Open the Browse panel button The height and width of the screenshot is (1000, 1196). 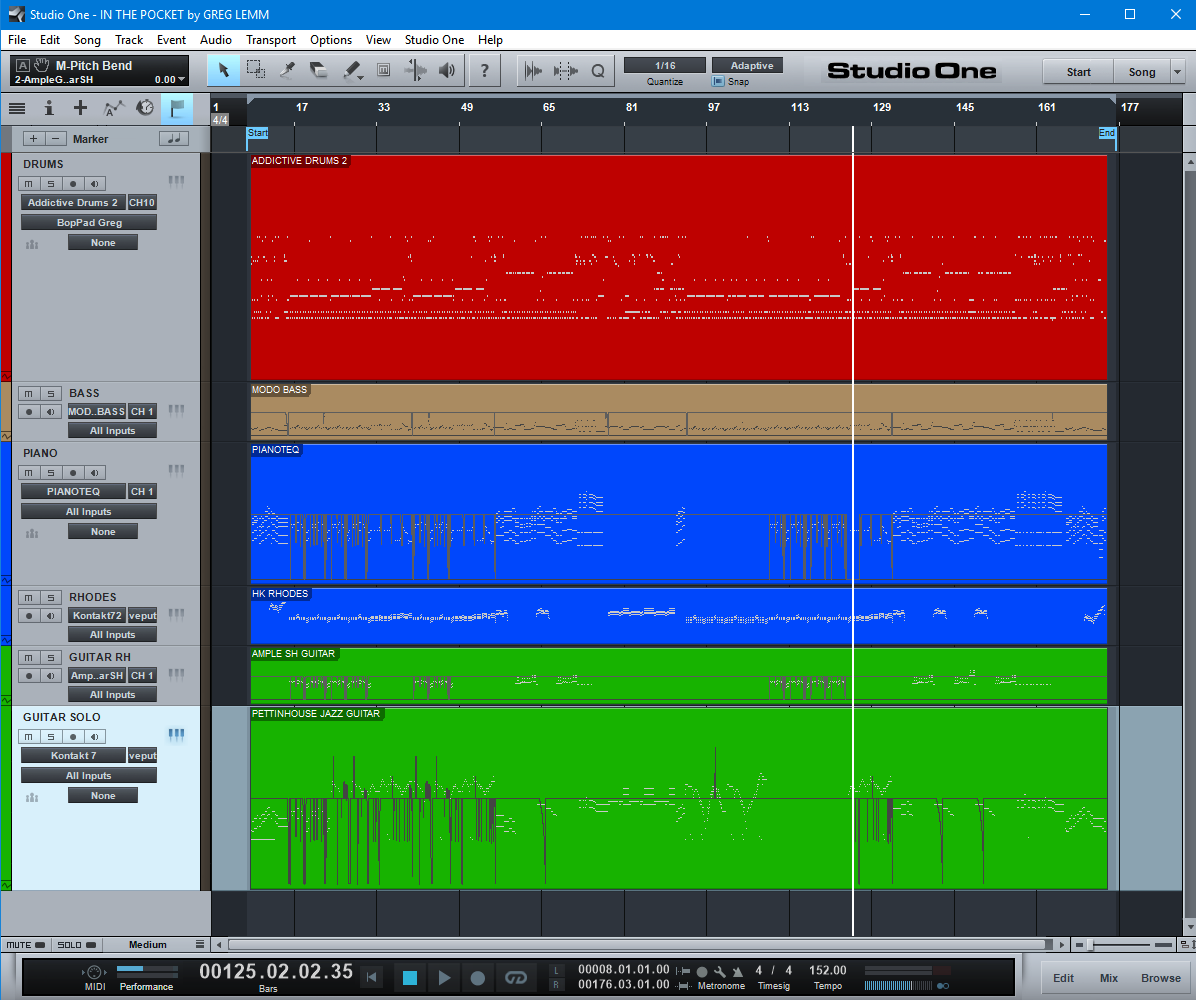tap(1160, 978)
